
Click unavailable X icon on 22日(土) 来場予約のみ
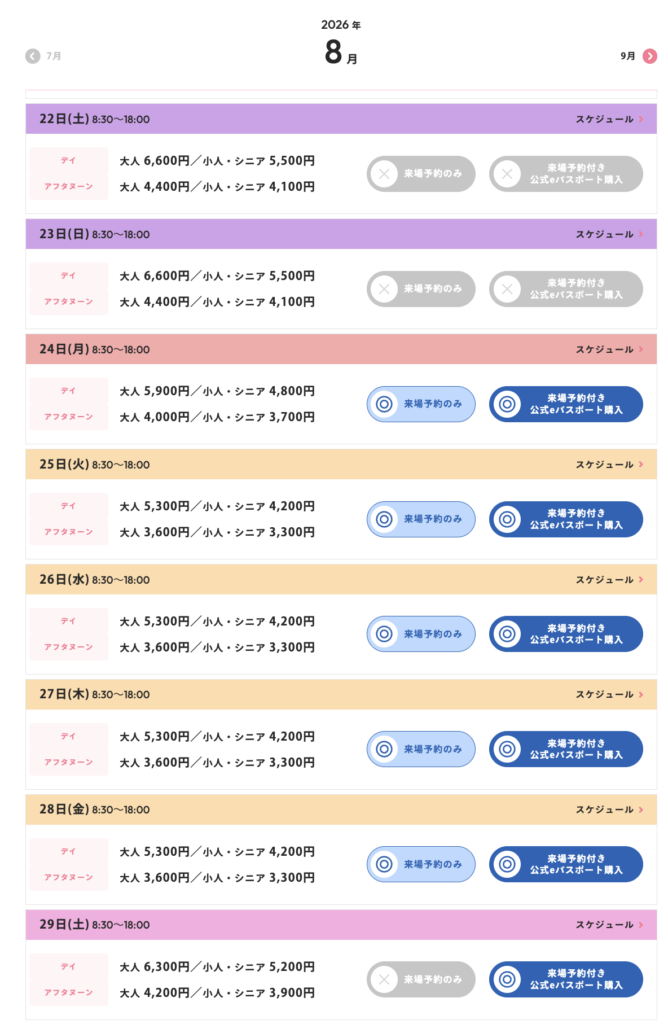(385, 174)
